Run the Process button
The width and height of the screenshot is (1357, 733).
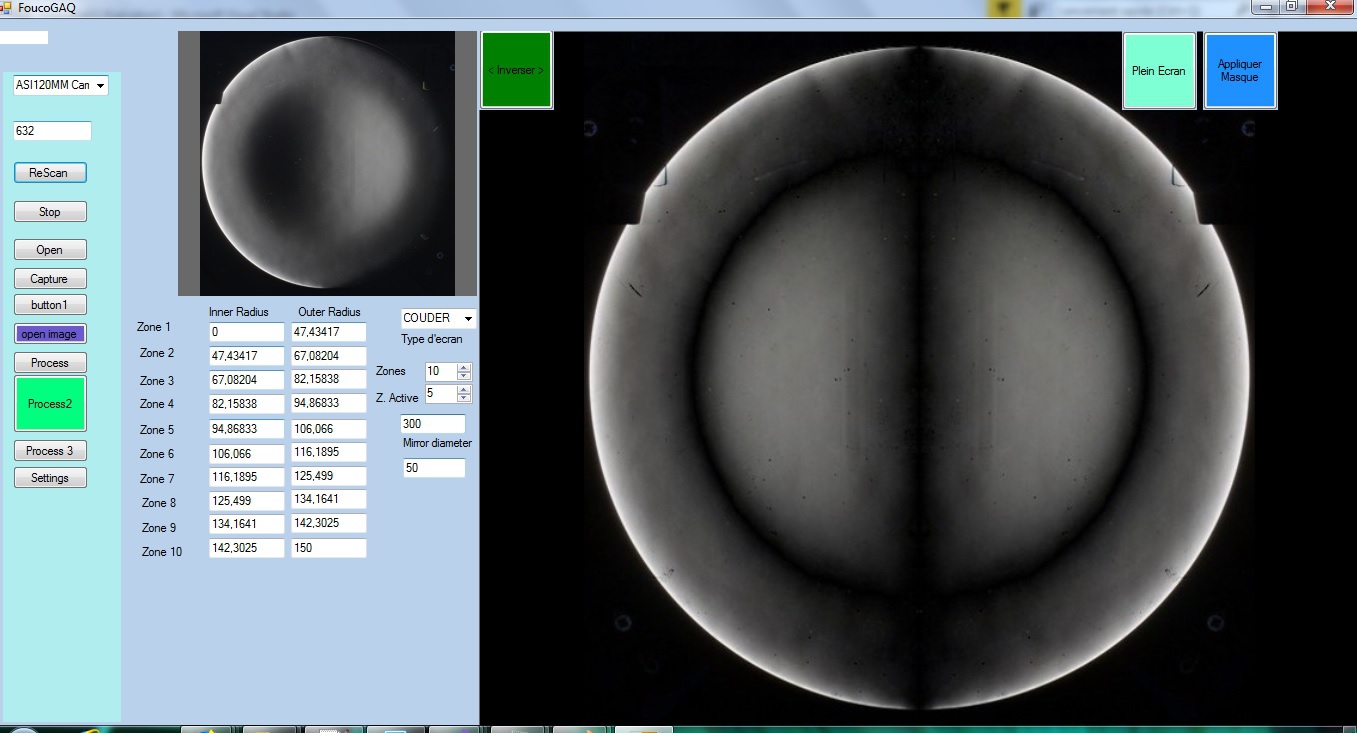coord(50,363)
